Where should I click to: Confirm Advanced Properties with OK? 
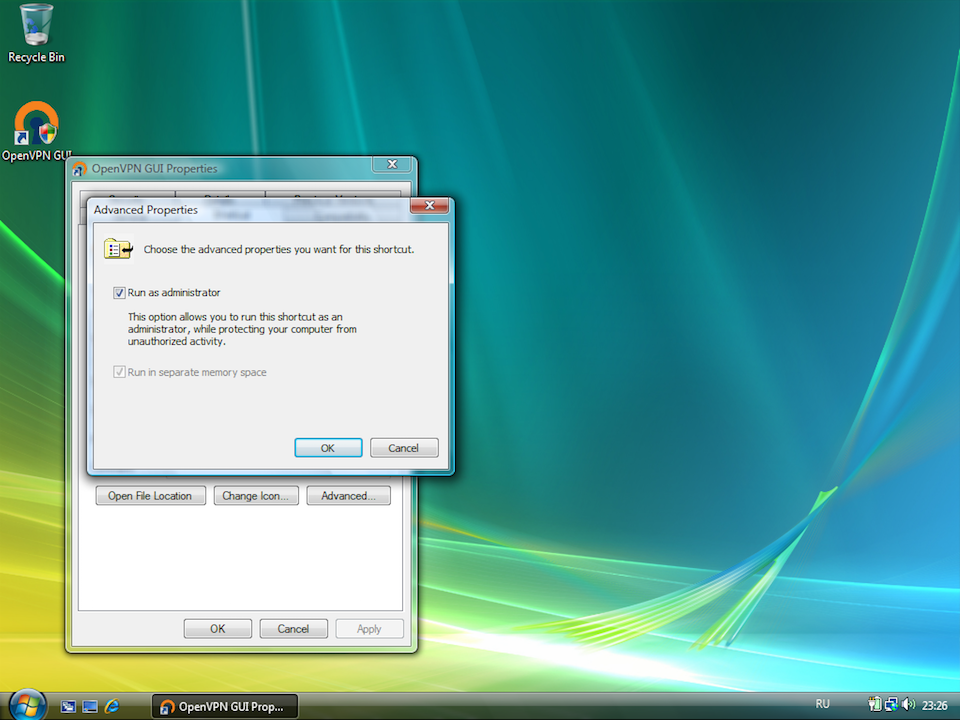point(328,448)
